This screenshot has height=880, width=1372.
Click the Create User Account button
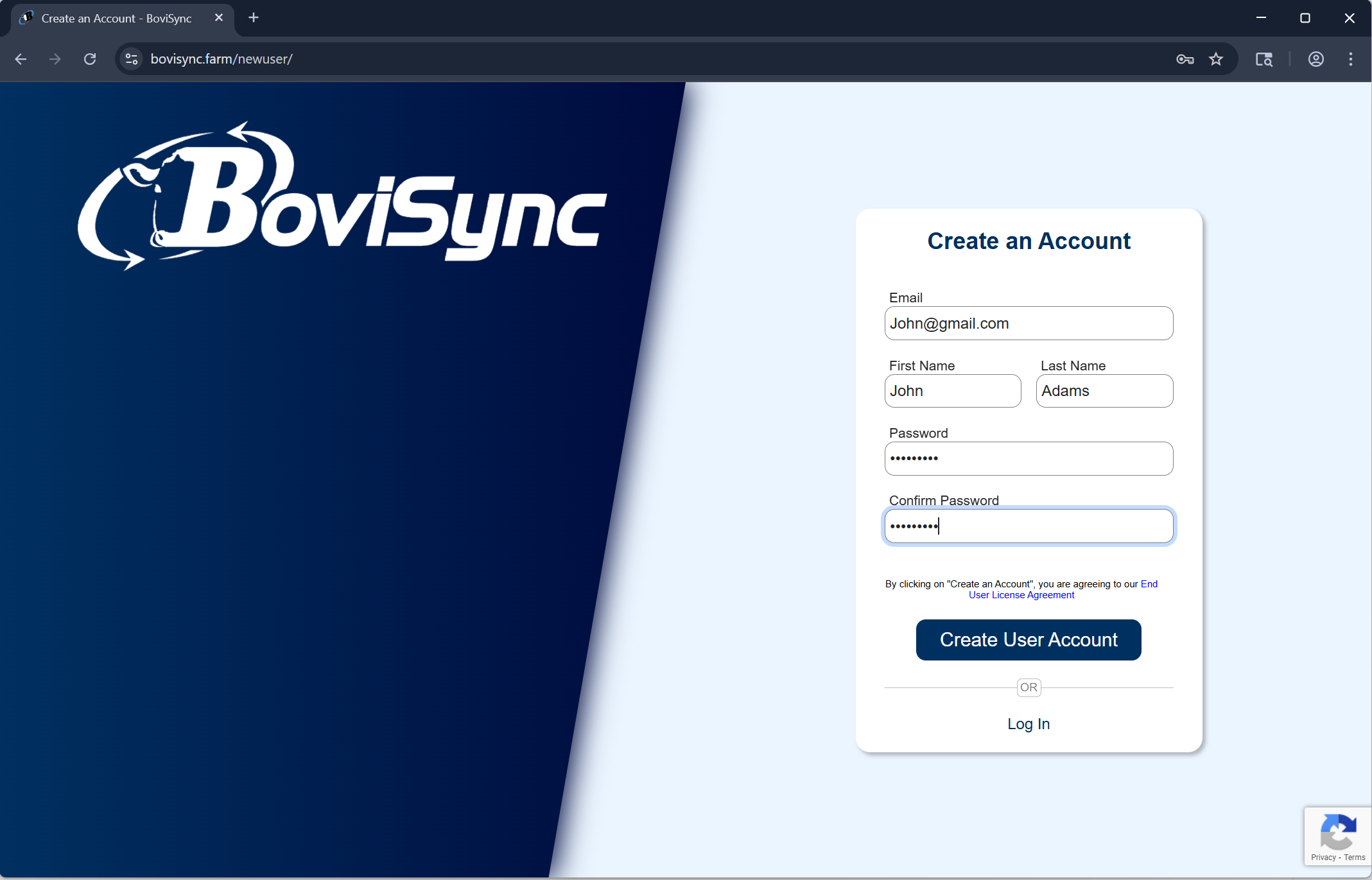[1029, 640]
